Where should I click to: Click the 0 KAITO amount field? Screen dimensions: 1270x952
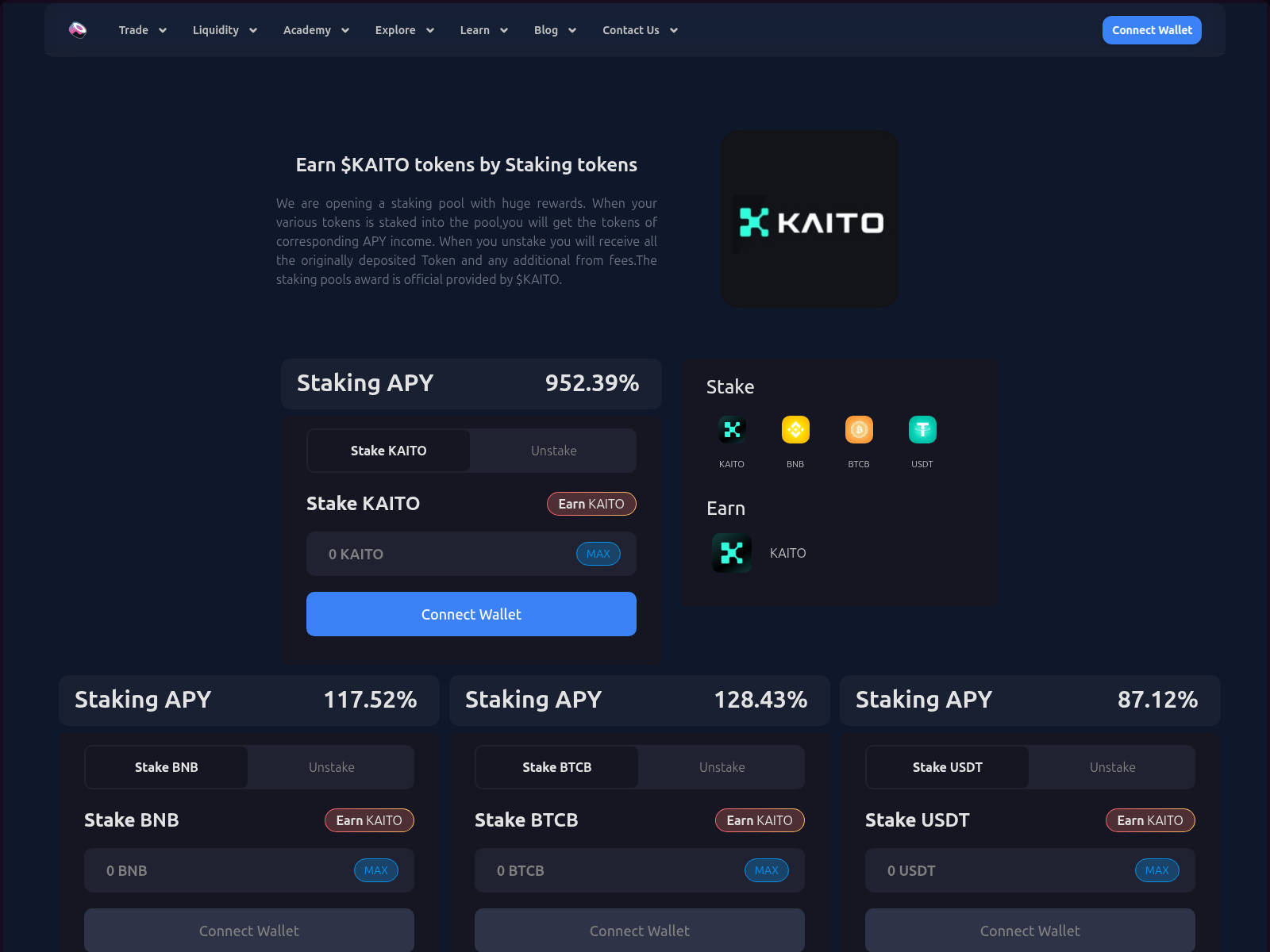[471, 554]
